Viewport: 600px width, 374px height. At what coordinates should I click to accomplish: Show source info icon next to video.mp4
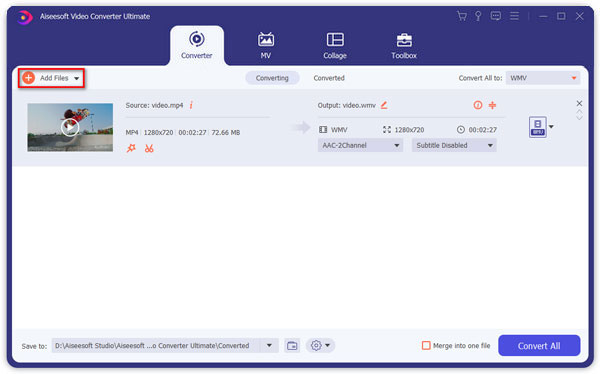(x=191, y=105)
